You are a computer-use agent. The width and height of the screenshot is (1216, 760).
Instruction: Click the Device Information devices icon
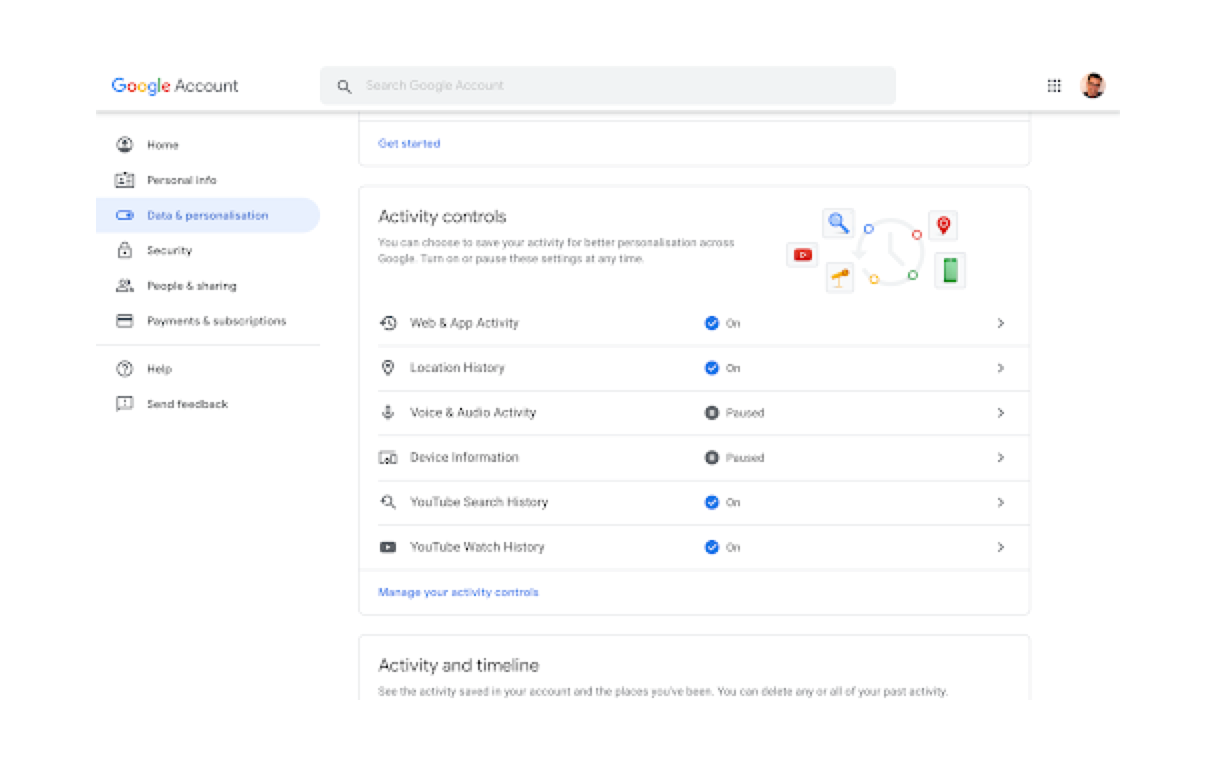388,458
